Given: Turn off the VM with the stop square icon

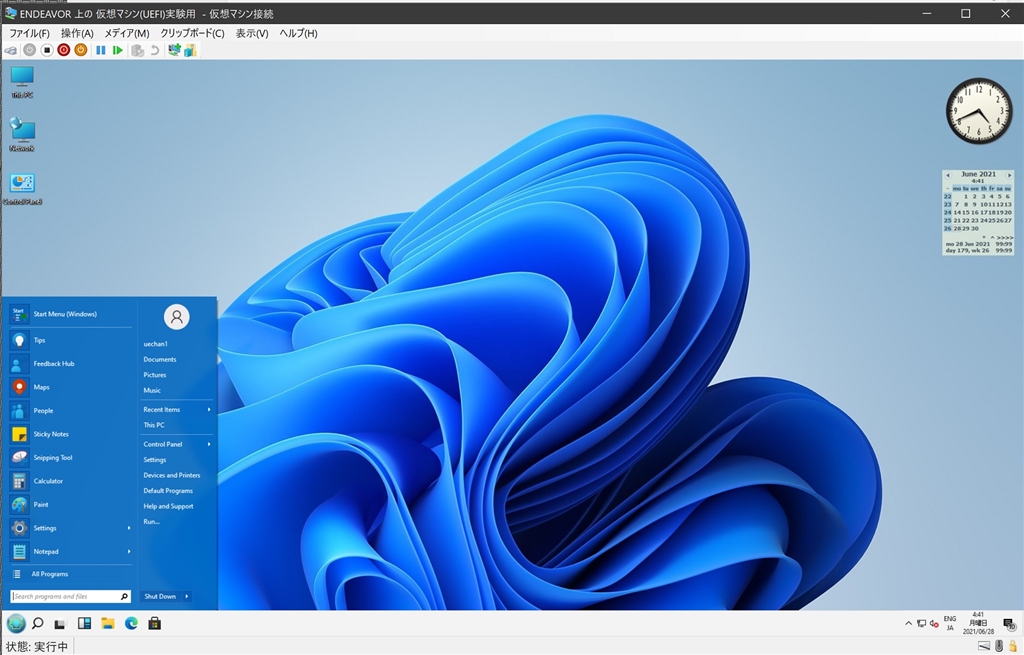Looking at the screenshot, I should point(46,50).
